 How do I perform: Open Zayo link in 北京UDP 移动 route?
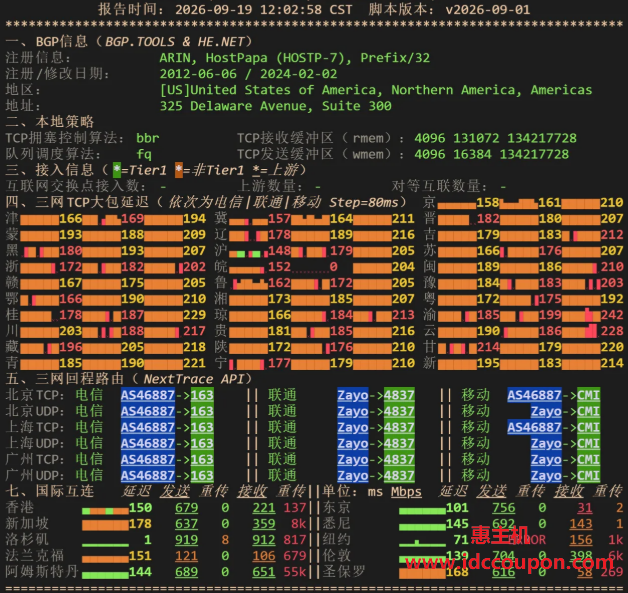(546, 411)
